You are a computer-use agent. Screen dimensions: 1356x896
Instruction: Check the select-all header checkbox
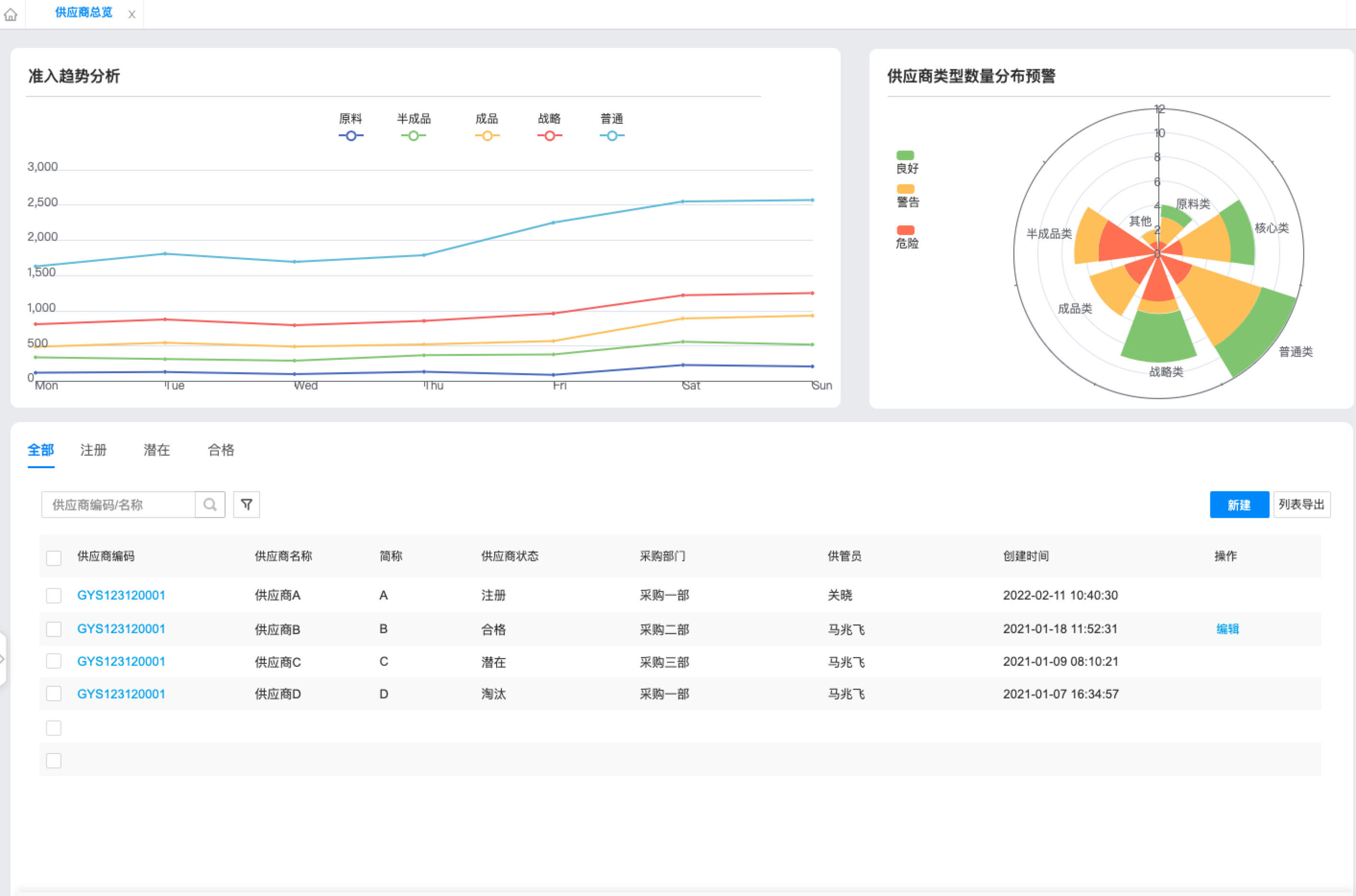[x=54, y=558]
